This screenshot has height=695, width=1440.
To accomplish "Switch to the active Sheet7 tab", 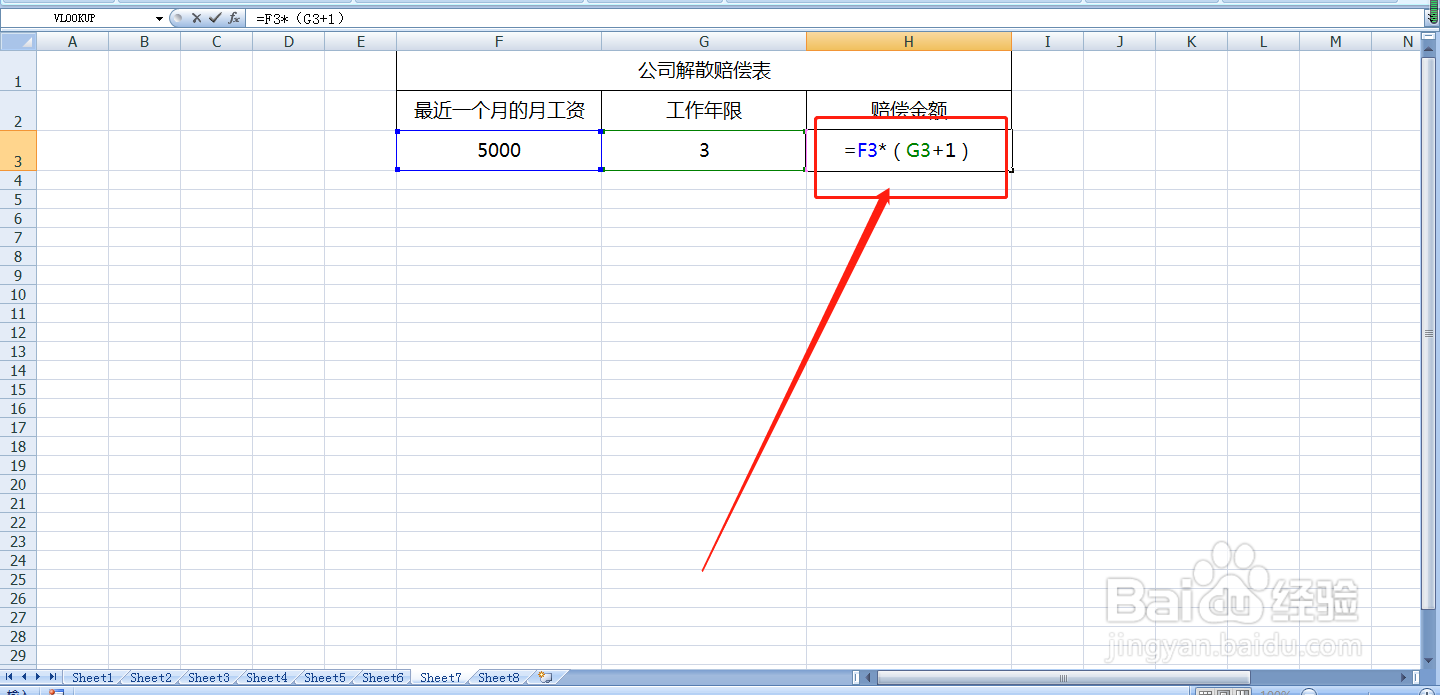I will [x=440, y=678].
